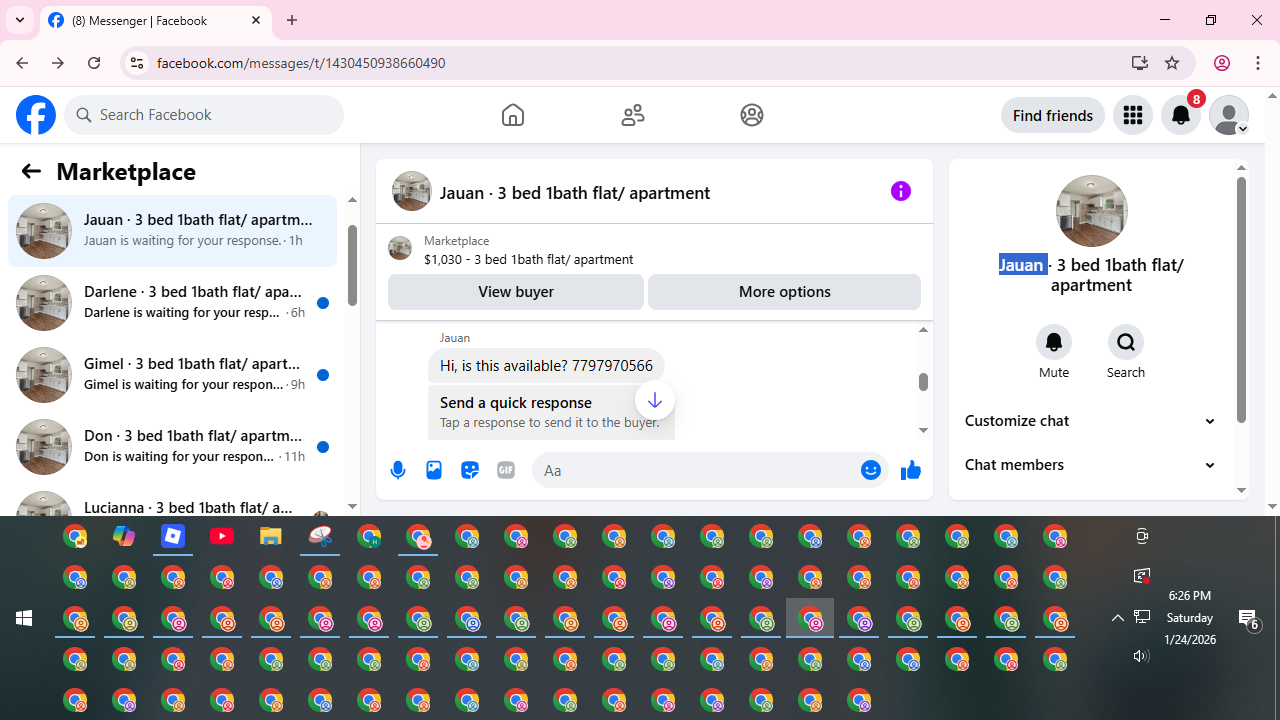Open the Gimel conversation
Viewport: 1280px width, 720px height.
tap(173, 375)
